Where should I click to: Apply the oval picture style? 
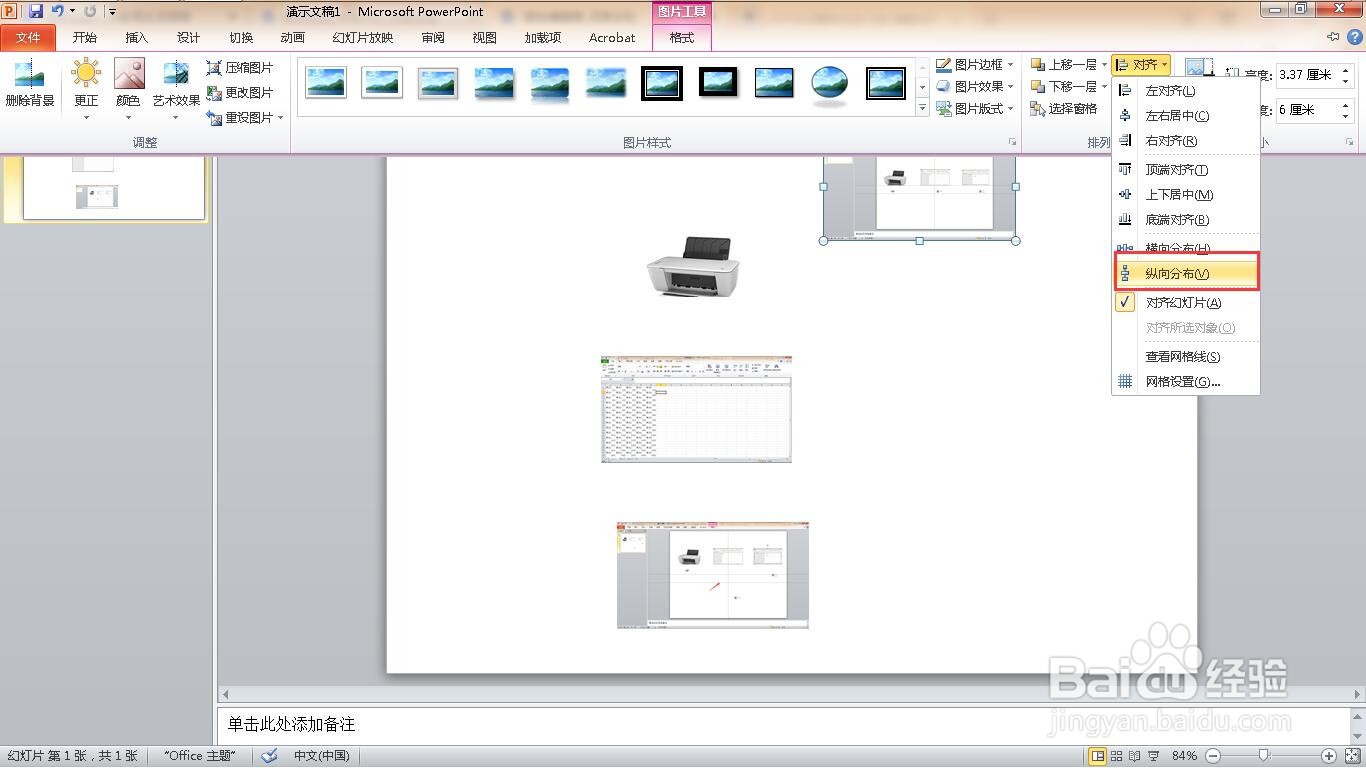[x=830, y=83]
